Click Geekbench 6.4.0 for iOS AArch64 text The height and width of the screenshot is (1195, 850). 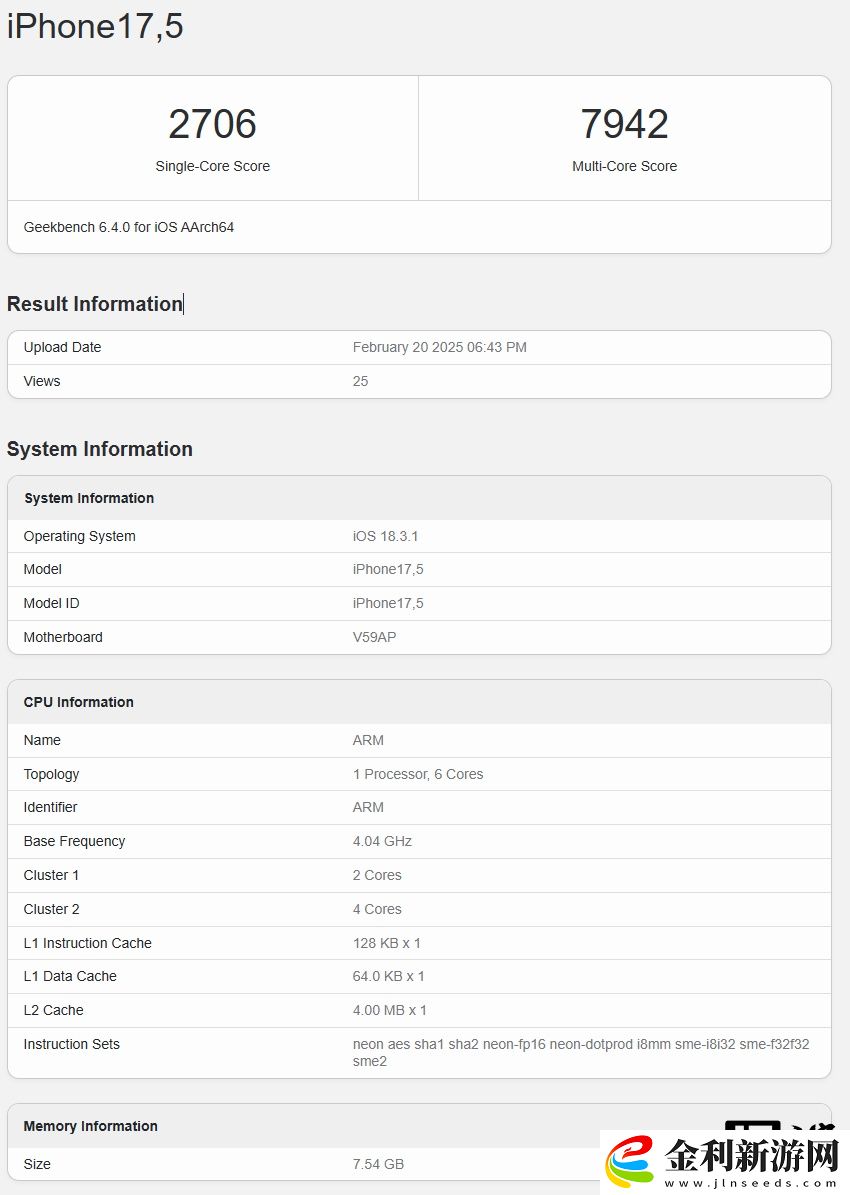(x=129, y=227)
